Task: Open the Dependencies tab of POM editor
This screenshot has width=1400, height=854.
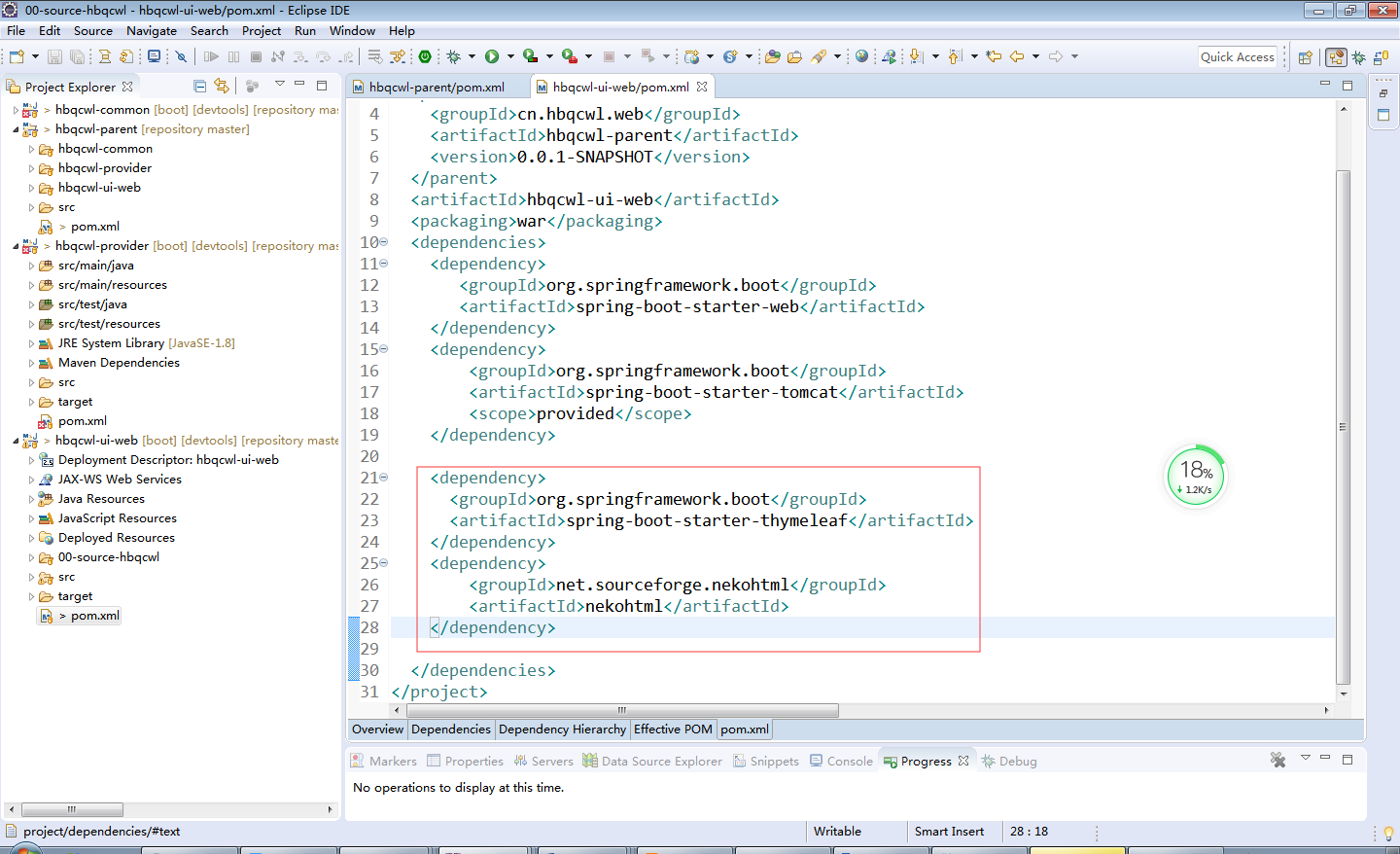Action: [x=451, y=729]
